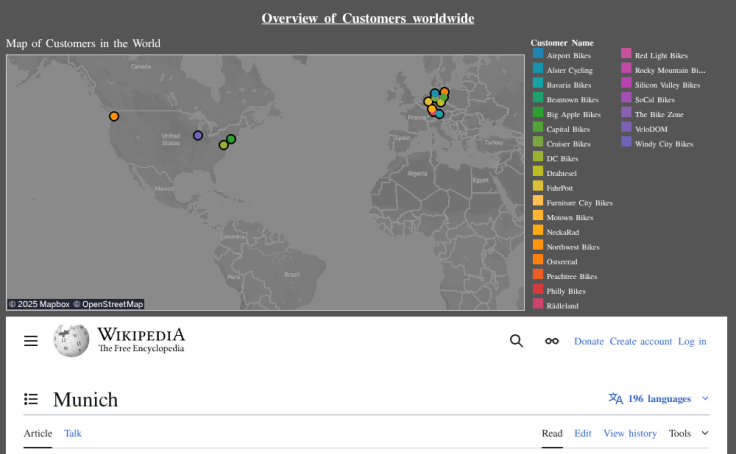This screenshot has width=736, height=454.
Task: Select the SoCal Bikes legend swatch
Action: pos(626,98)
